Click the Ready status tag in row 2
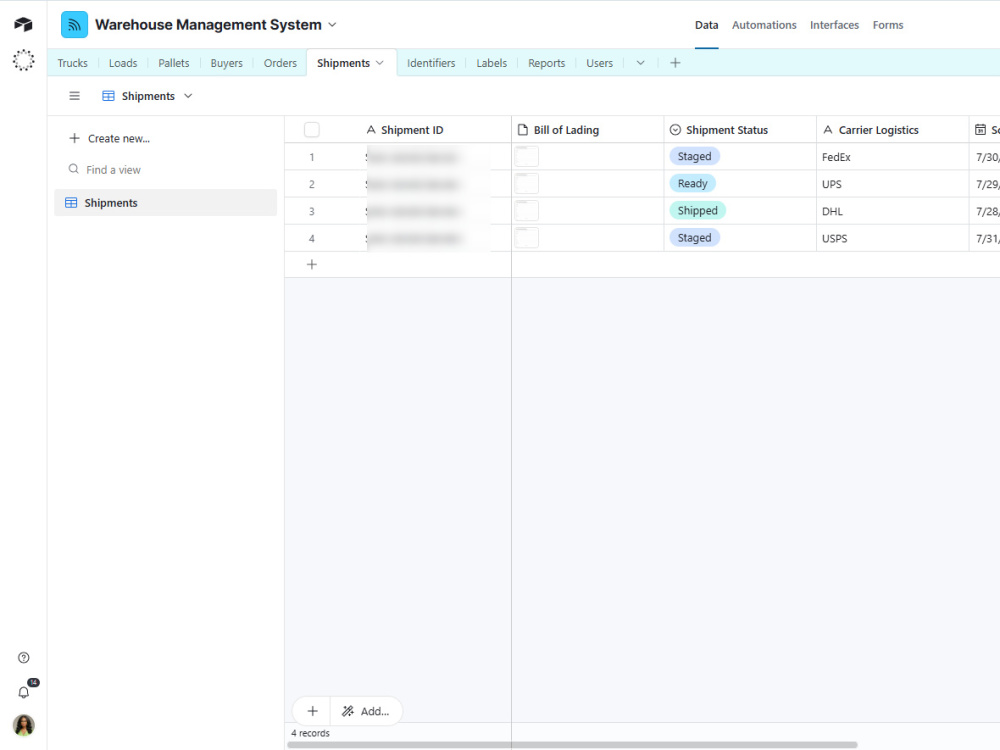This screenshot has width=1000, height=750. (693, 184)
